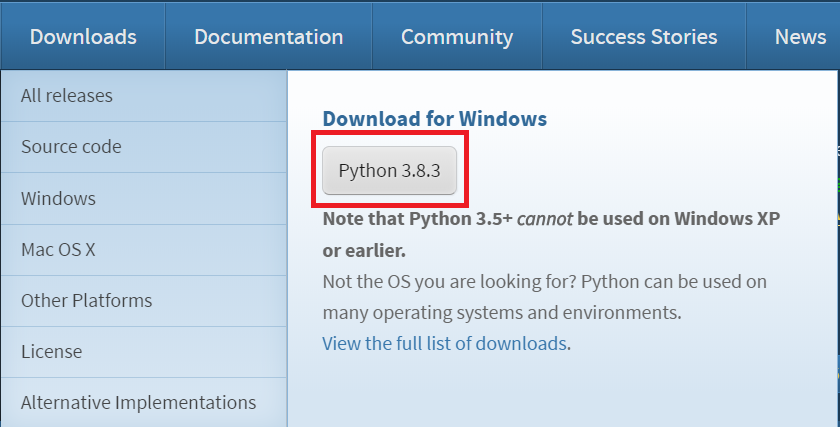Open Alternative Implementations link
The height and width of the screenshot is (427, 840).
[x=138, y=403]
